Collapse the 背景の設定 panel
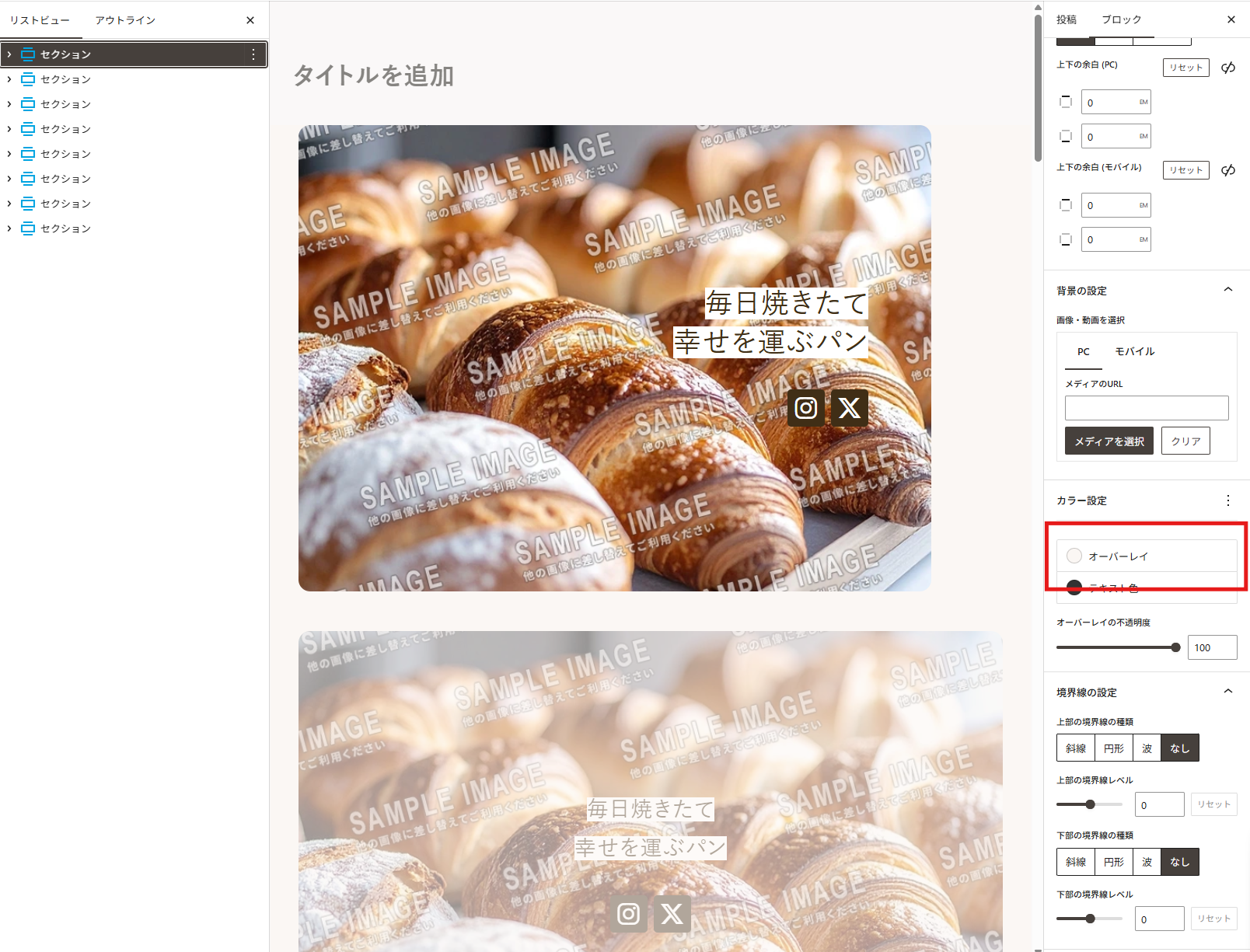 1228,290
